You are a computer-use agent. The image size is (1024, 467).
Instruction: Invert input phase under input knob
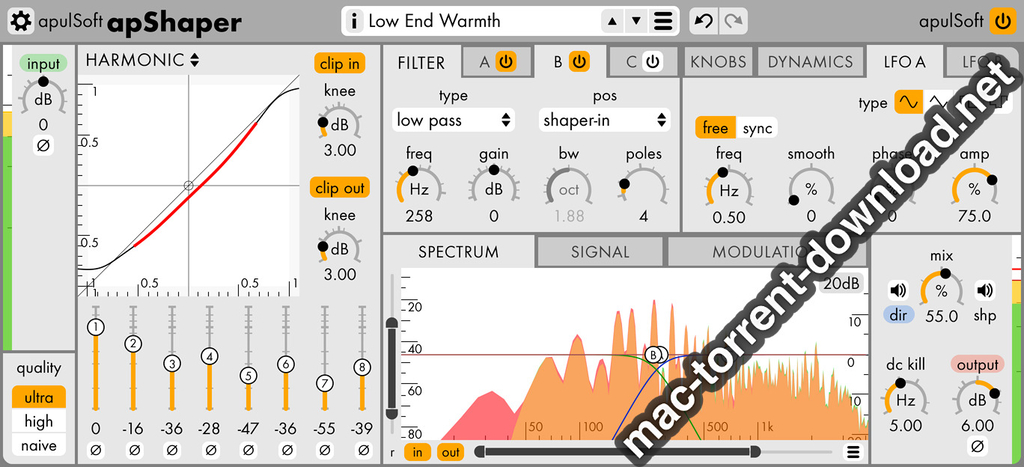click(43, 146)
